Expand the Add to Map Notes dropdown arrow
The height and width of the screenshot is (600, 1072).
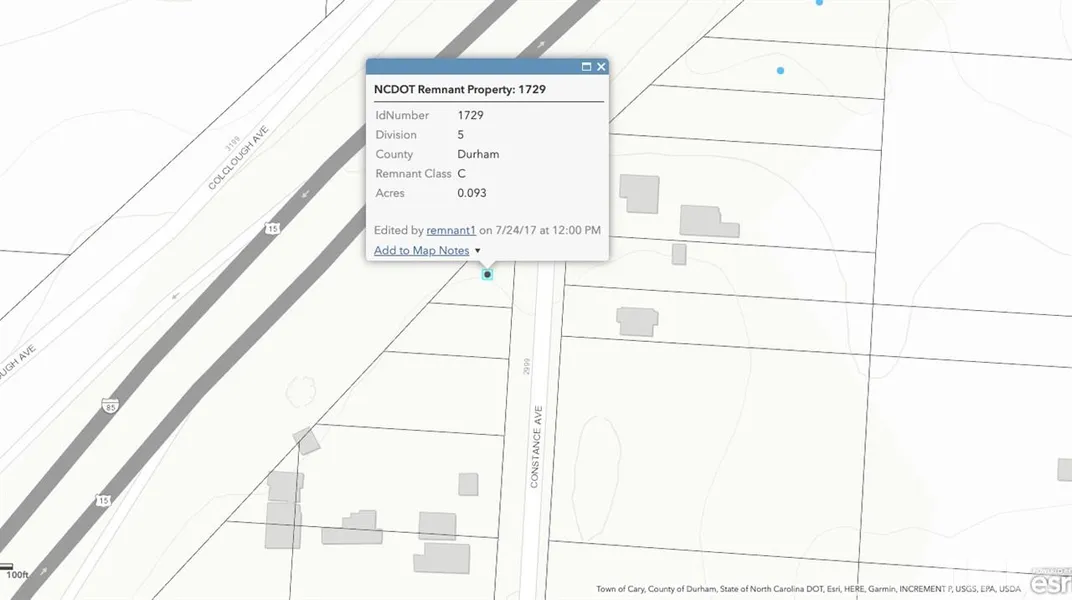coord(478,251)
